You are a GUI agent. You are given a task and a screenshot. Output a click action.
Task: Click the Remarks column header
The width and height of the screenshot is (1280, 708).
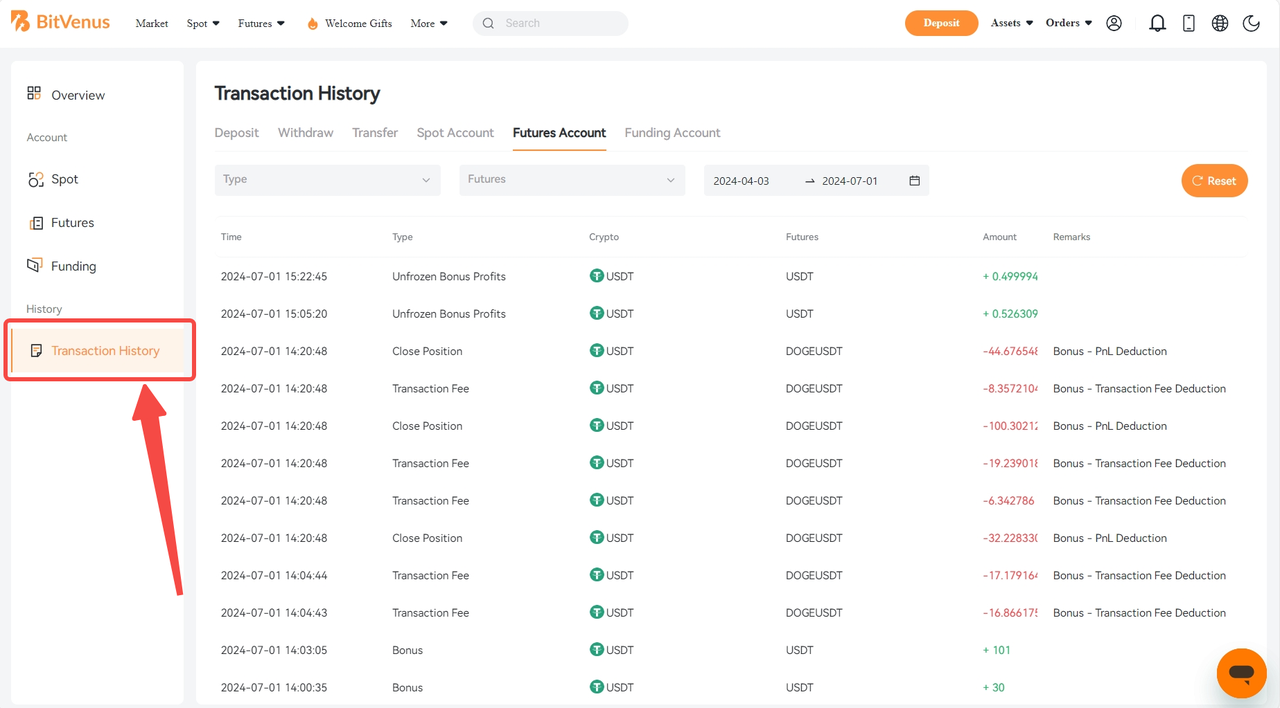[x=1071, y=237]
